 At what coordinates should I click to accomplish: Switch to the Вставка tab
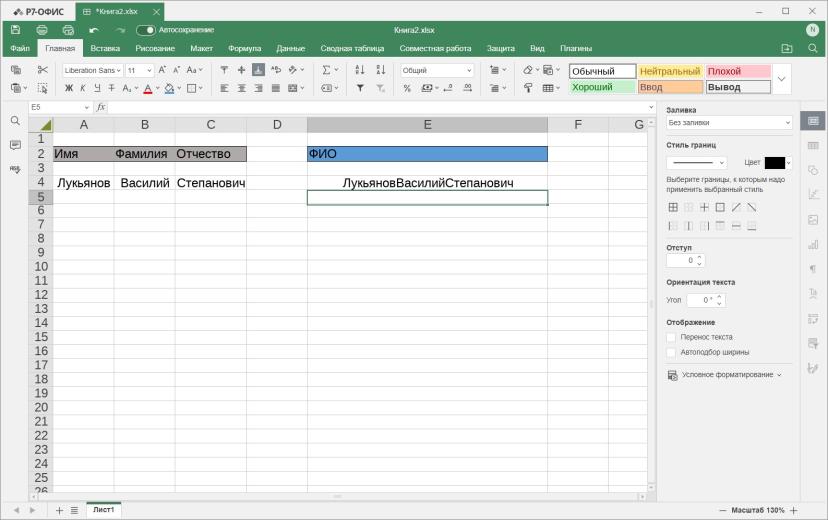click(x=105, y=48)
